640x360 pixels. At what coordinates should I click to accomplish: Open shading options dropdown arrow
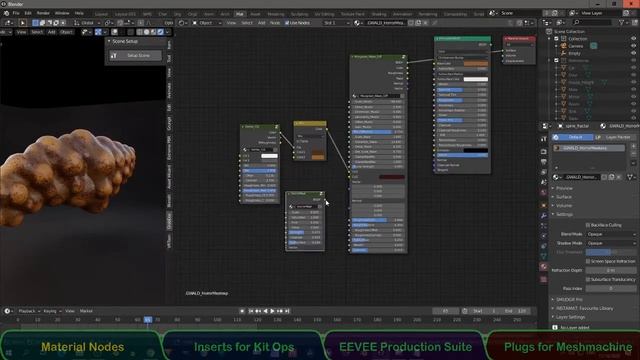[x=167, y=32]
